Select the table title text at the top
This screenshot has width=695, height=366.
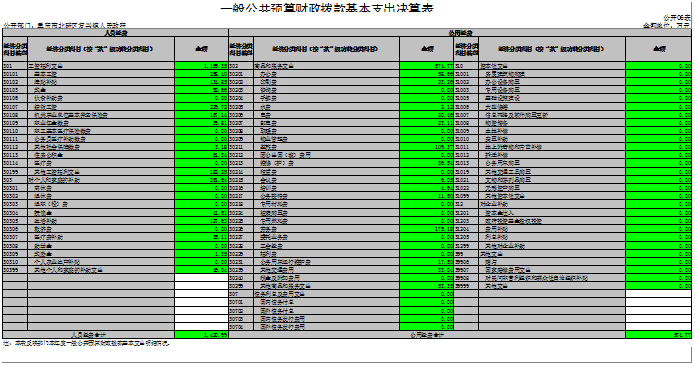(327, 8)
